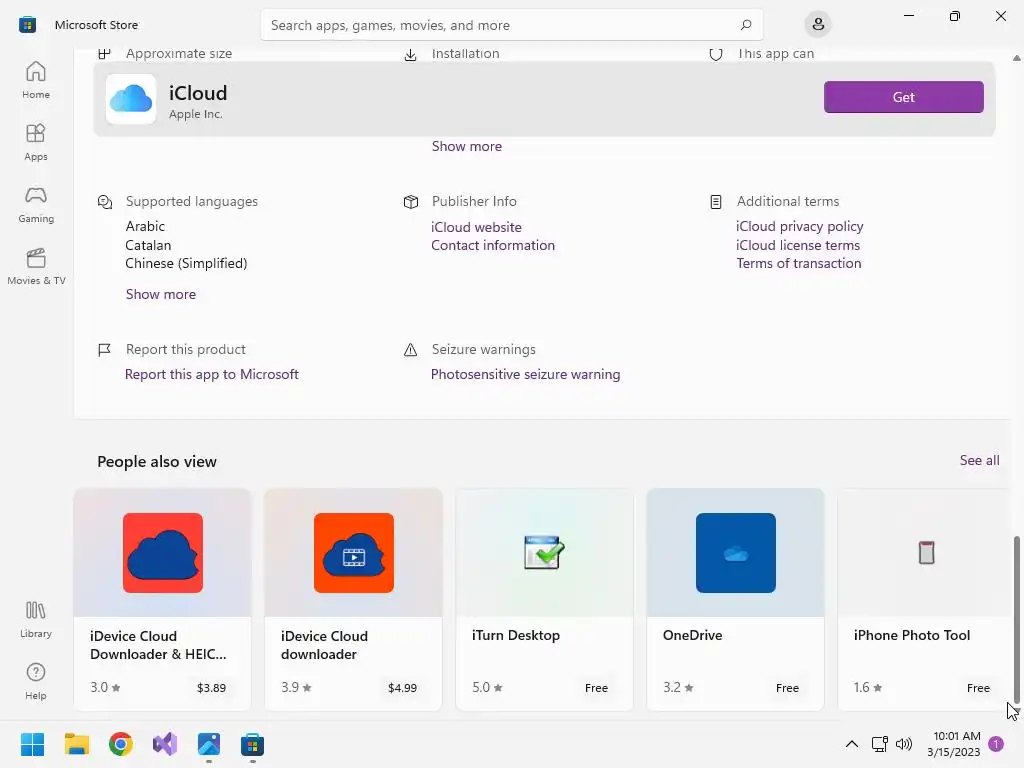Open the Photos app on taskbar
1024x768 pixels.
coord(208,744)
